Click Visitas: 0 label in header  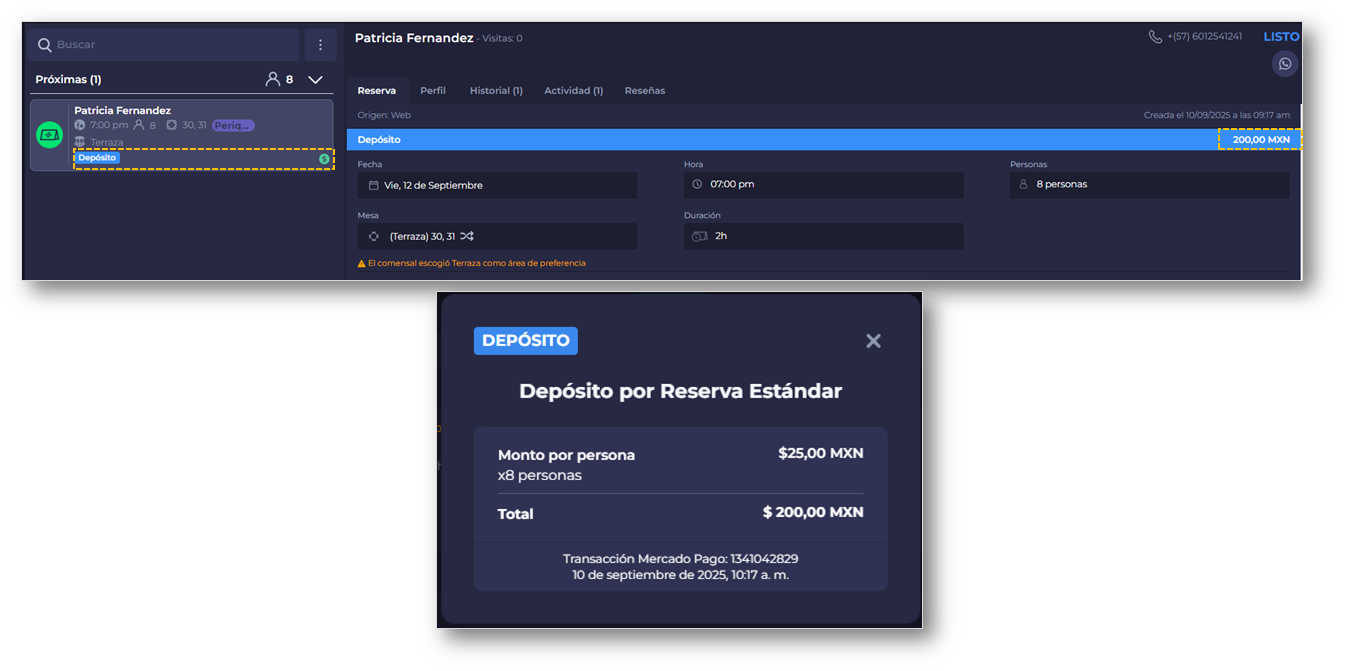tap(502, 38)
